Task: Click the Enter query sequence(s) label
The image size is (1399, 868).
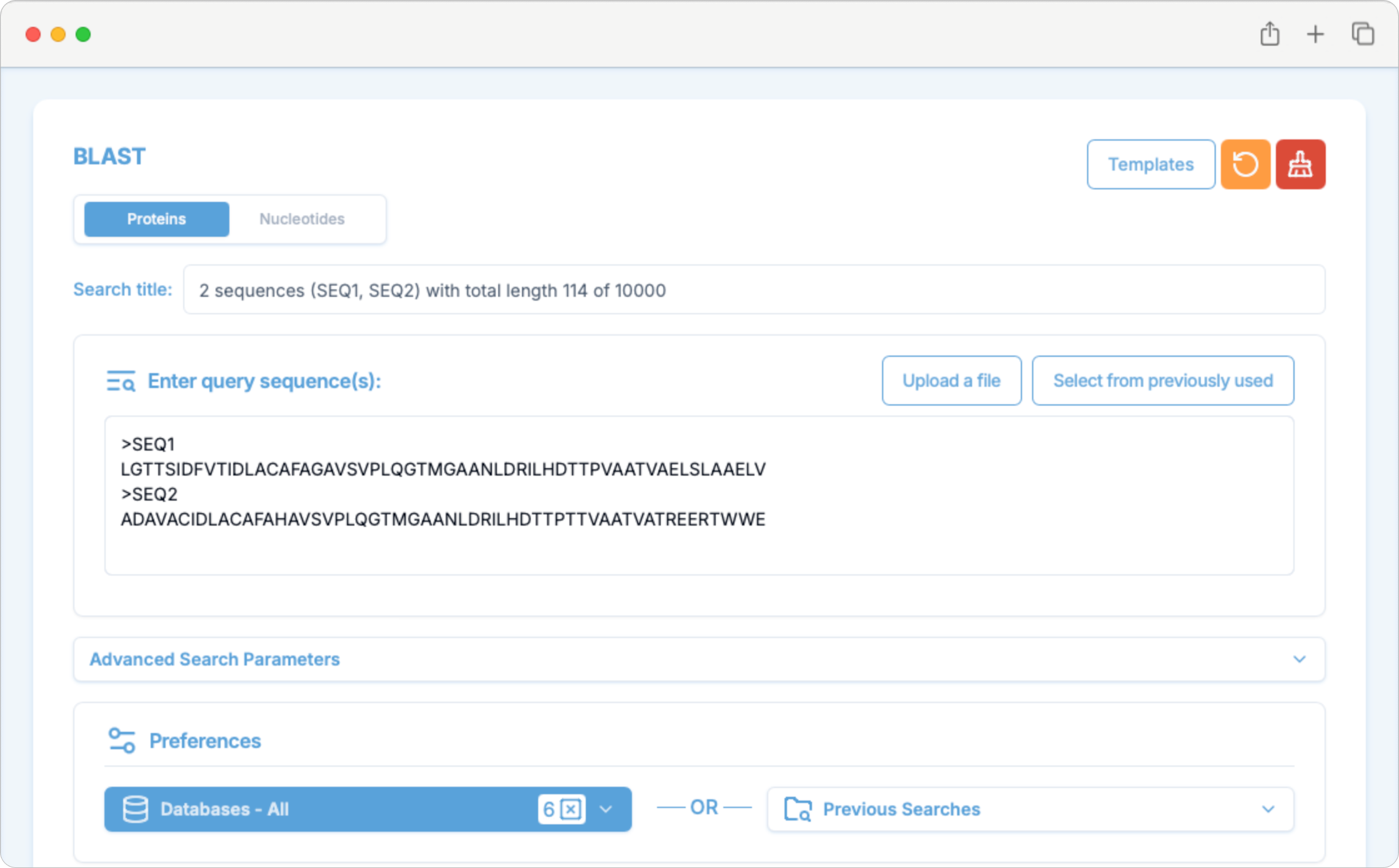Action: coord(264,381)
